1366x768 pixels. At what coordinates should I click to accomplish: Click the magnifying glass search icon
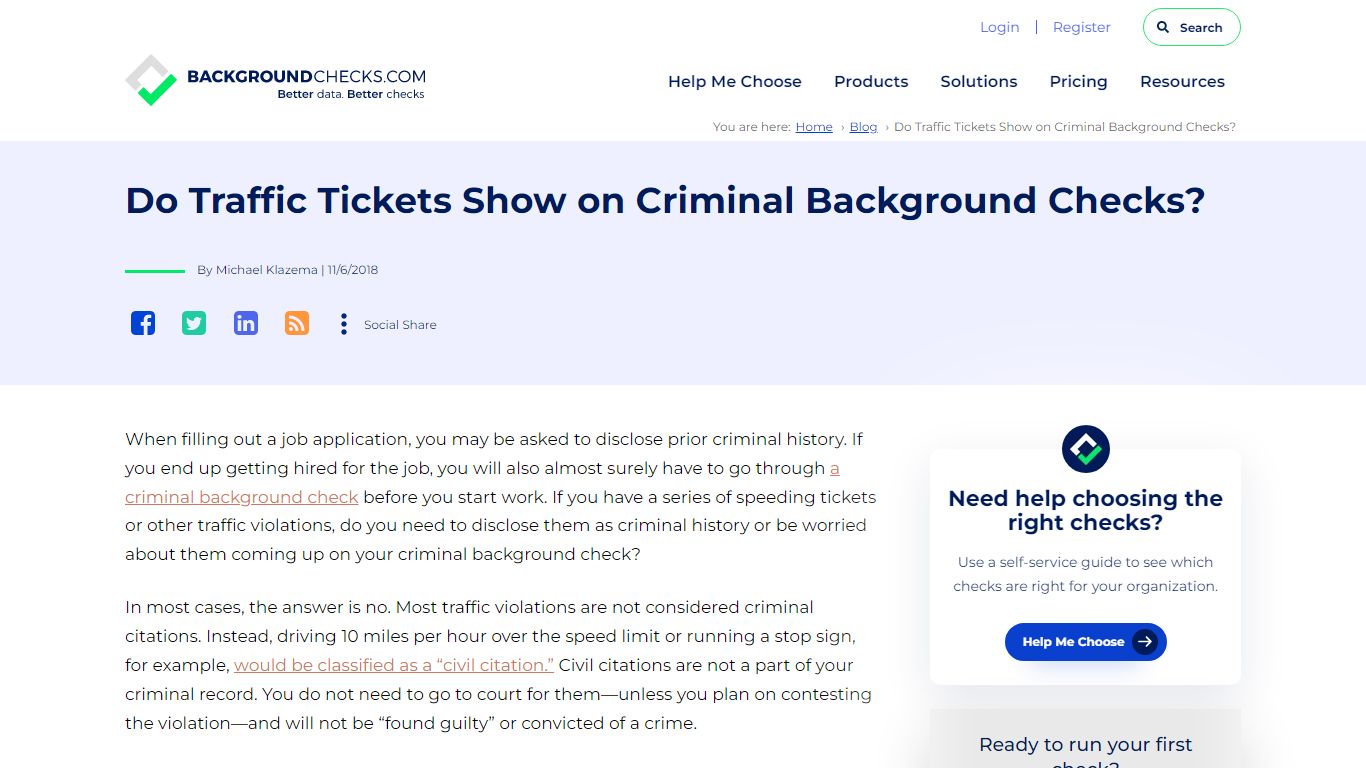(x=1163, y=28)
